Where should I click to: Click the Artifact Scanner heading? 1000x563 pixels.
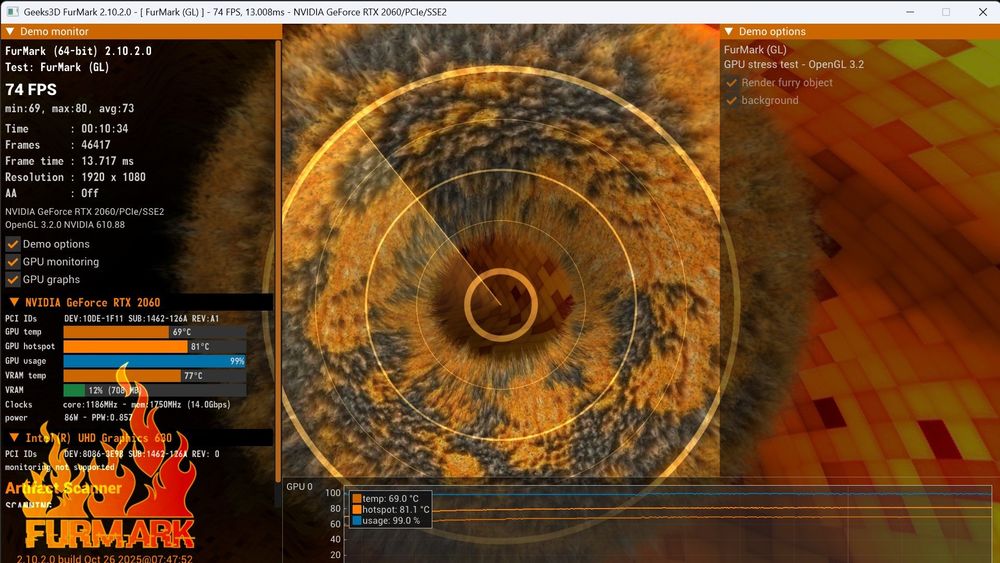pyautogui.click(x=63, y=488)
